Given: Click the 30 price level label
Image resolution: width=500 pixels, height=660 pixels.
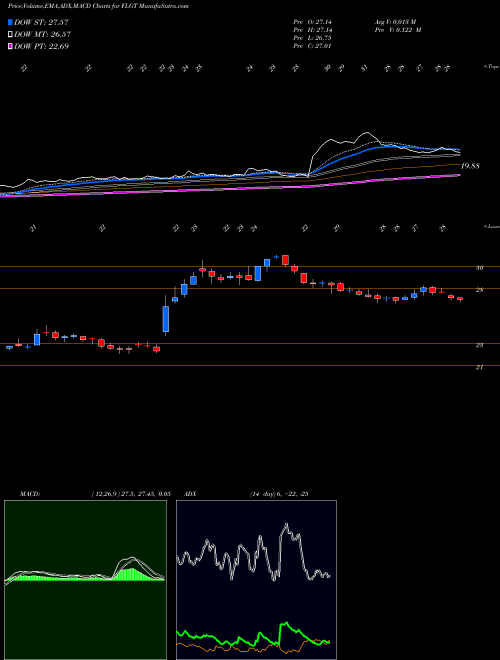Looking at the screenshot, I should coord(479,268).
